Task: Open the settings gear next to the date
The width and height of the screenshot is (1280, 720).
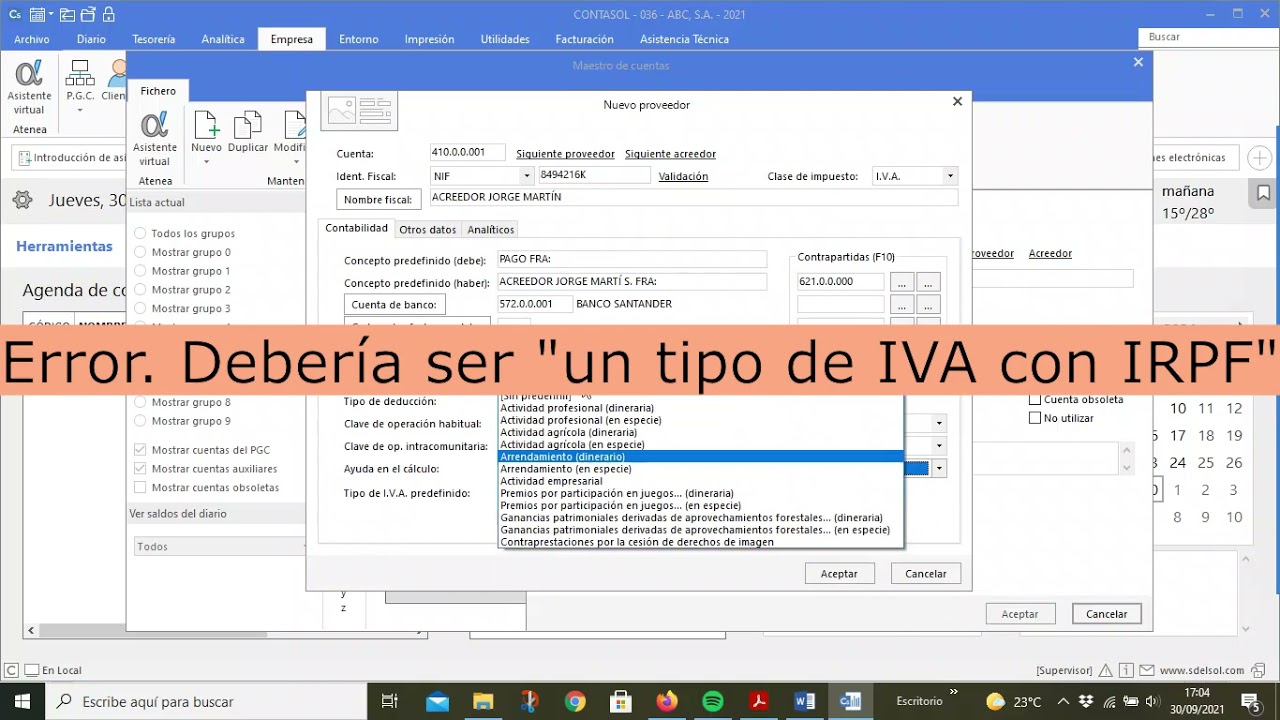Action: 22,200
